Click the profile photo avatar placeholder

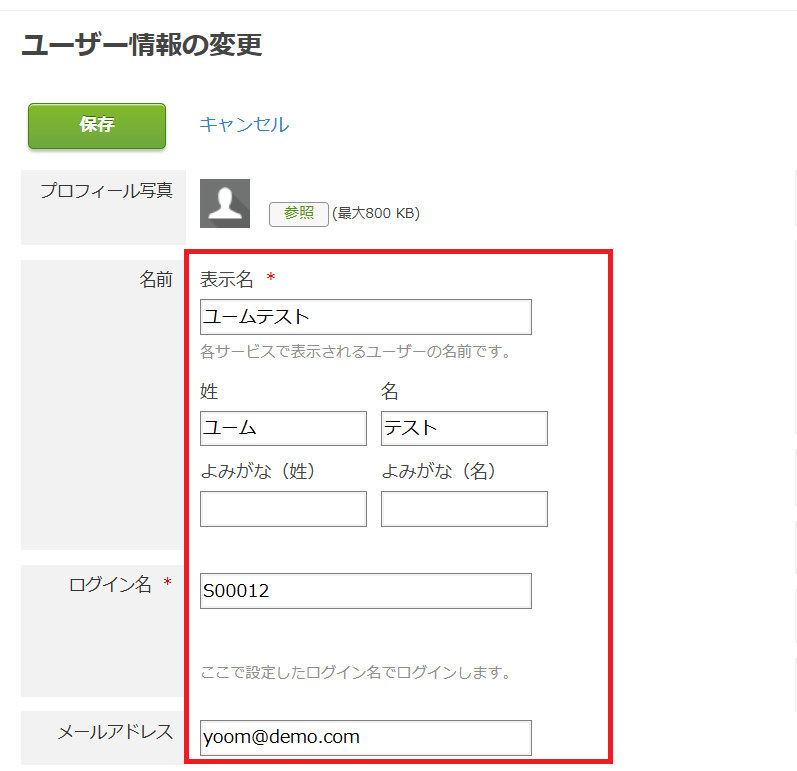[x=225, y=203]
